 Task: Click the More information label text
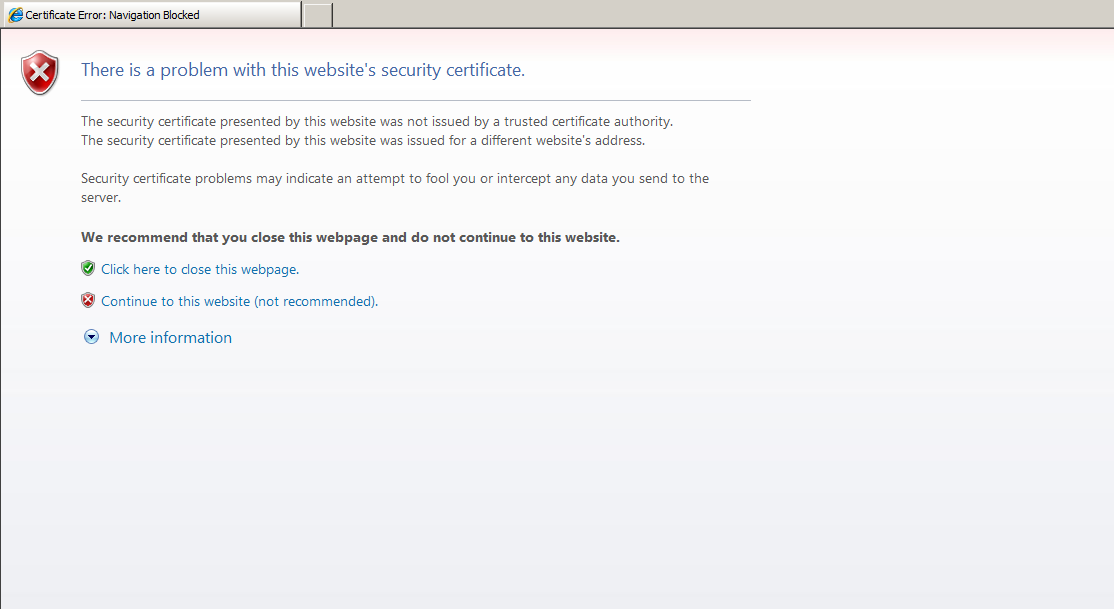[170, 337]
